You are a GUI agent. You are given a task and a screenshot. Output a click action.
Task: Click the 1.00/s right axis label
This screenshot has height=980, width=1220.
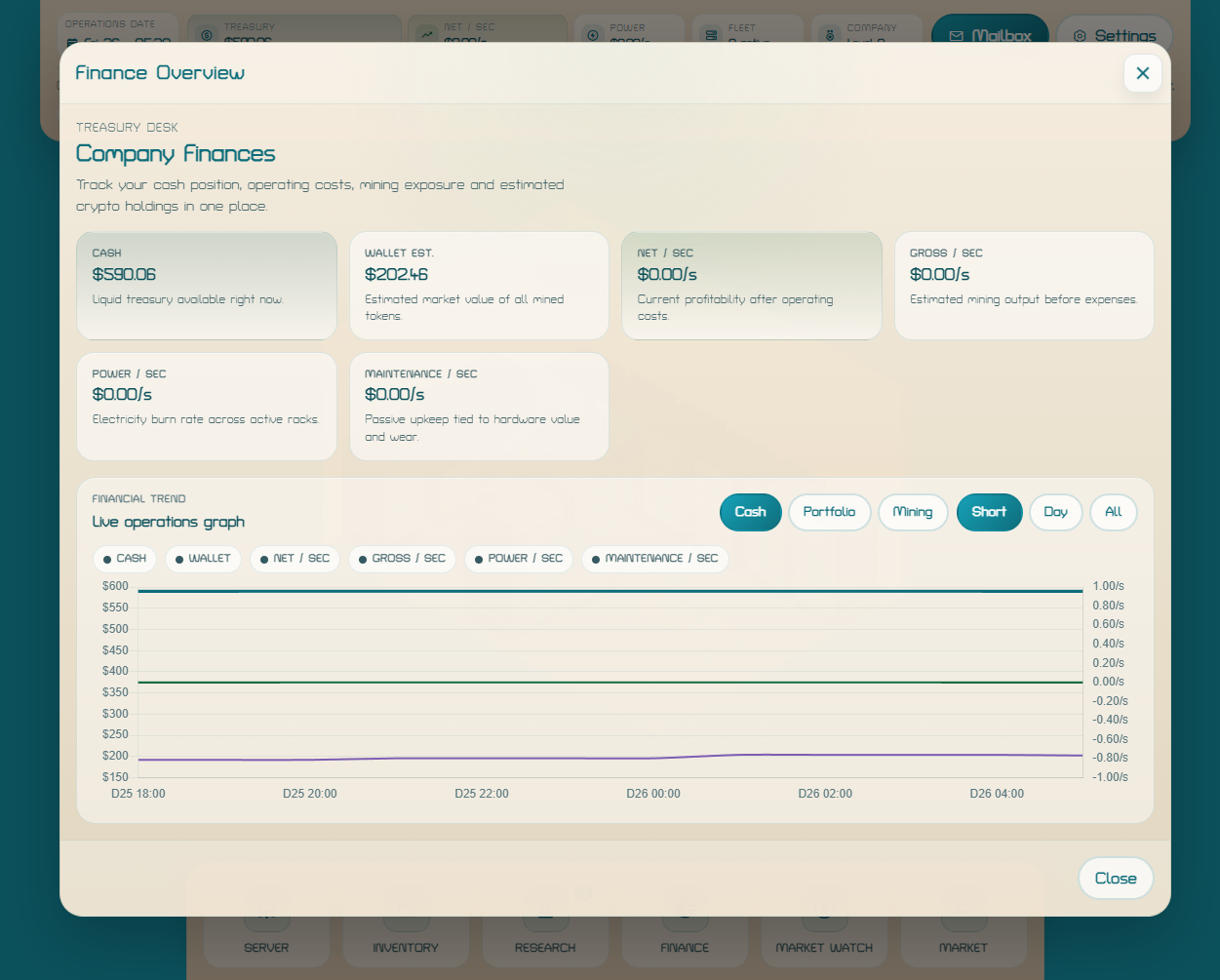coord(1109,586)
